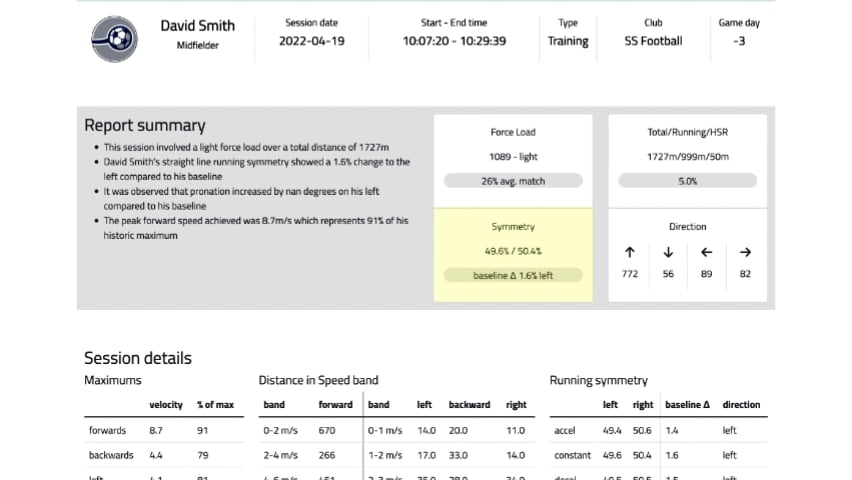Image resolution: width=852 pixels, height=480 pixels.
Task: Select the '5.0%' HSR progress bar
Action: click(x=687, y=181)
